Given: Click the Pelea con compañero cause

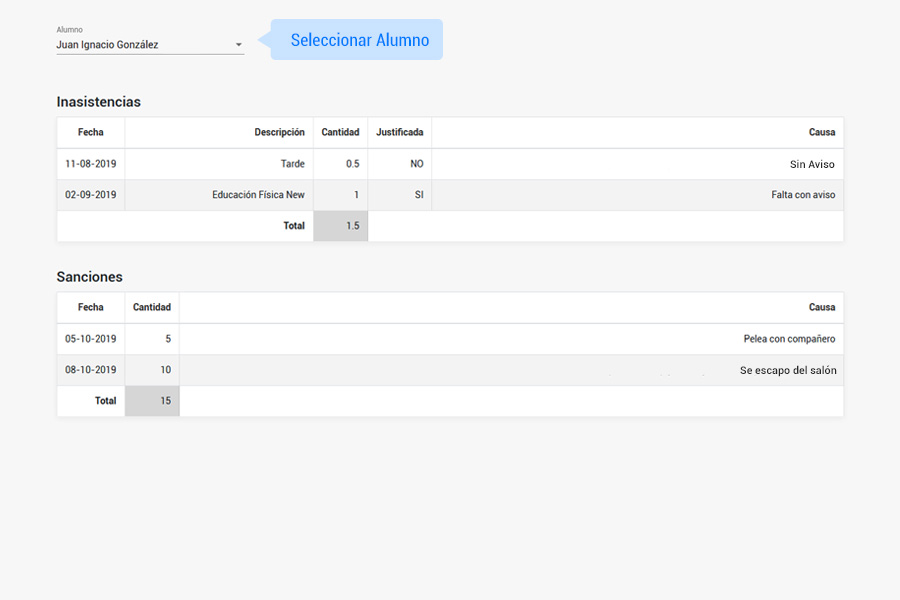Looking at the screenshot, I should point(789,339).
